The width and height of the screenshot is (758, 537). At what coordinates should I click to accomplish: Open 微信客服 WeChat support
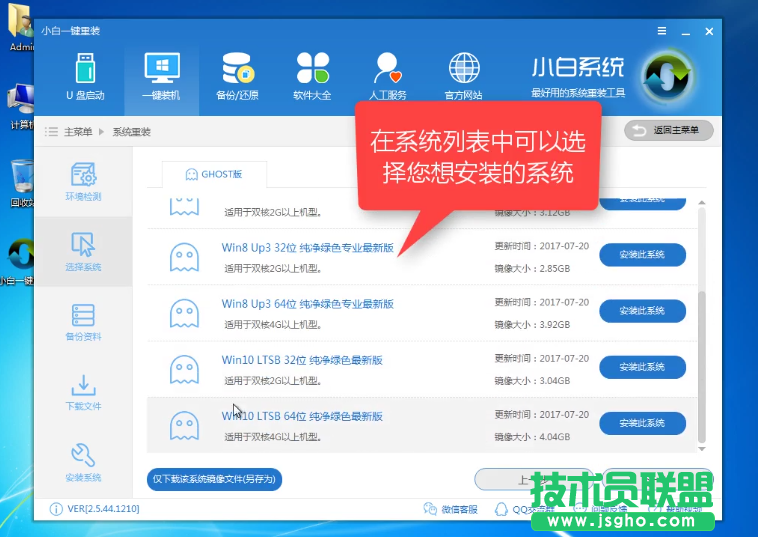point(451,509)
